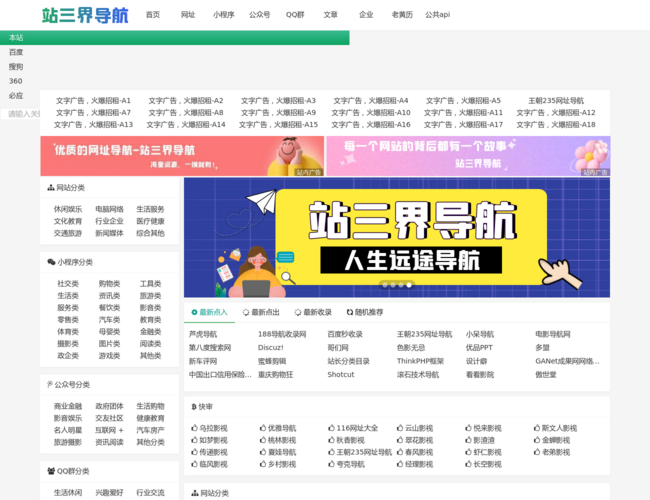This screenshot has width=650, height=500.
Task: Open 公共api in top navigation
Action: [437, 15]
